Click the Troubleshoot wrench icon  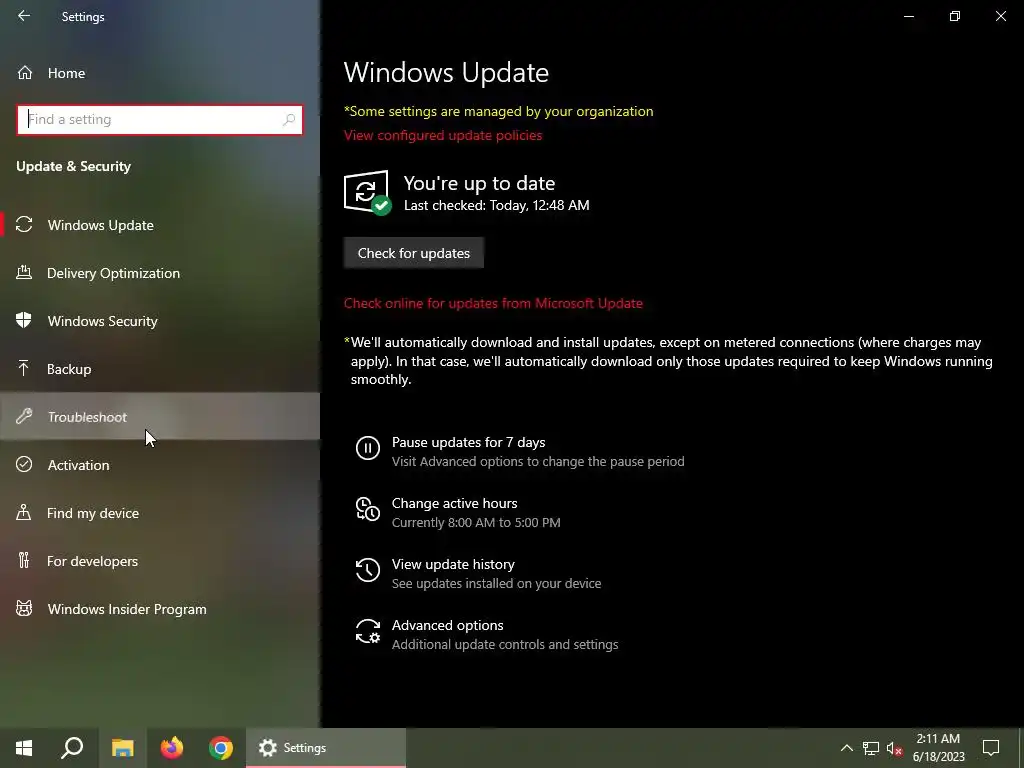[24, 416]
